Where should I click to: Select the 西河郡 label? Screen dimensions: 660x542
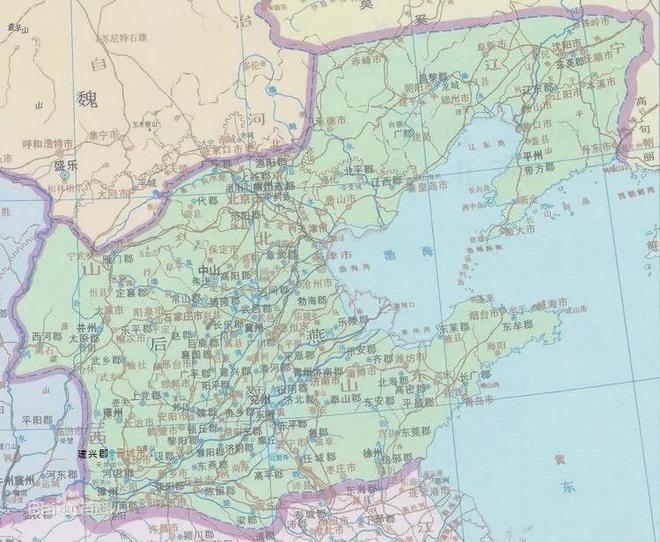click(x=47, y=337)
